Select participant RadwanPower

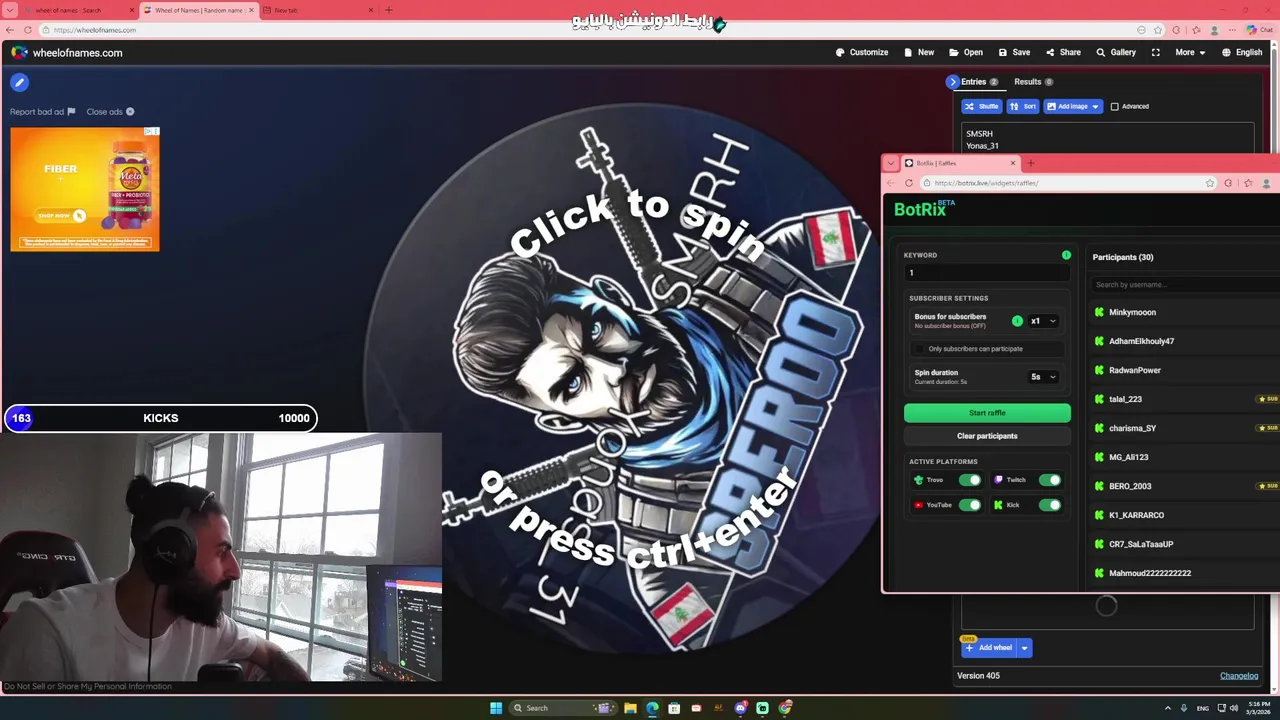[1134, 370]
